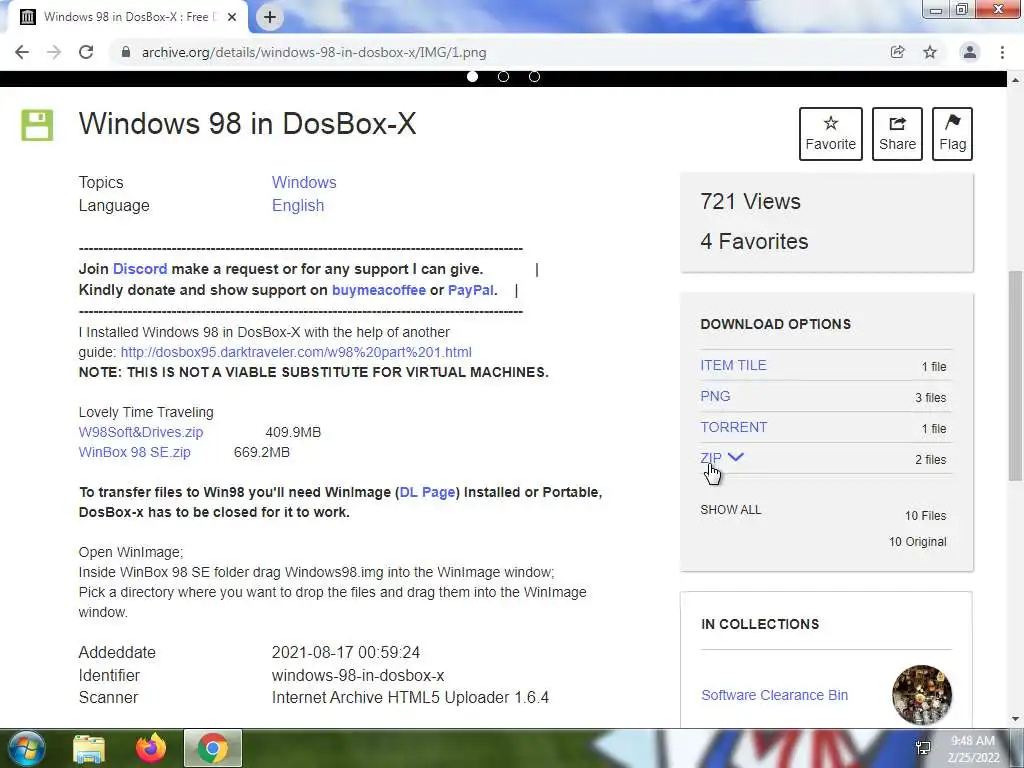Share this page via address bar icon

(898, 52)
